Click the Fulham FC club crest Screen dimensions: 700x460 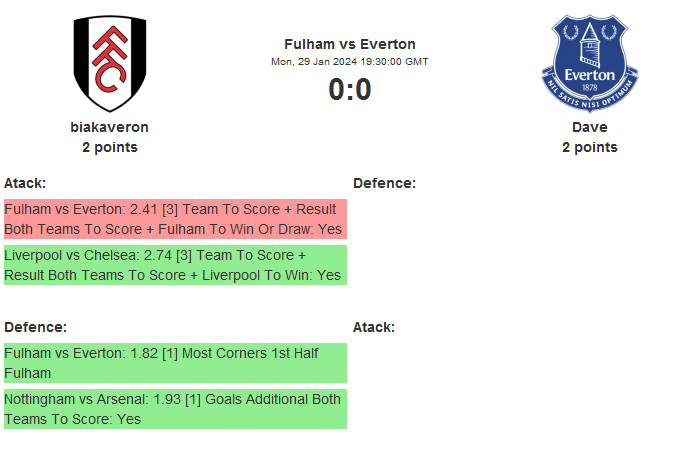pyautogui.click(x=110, y=63)
